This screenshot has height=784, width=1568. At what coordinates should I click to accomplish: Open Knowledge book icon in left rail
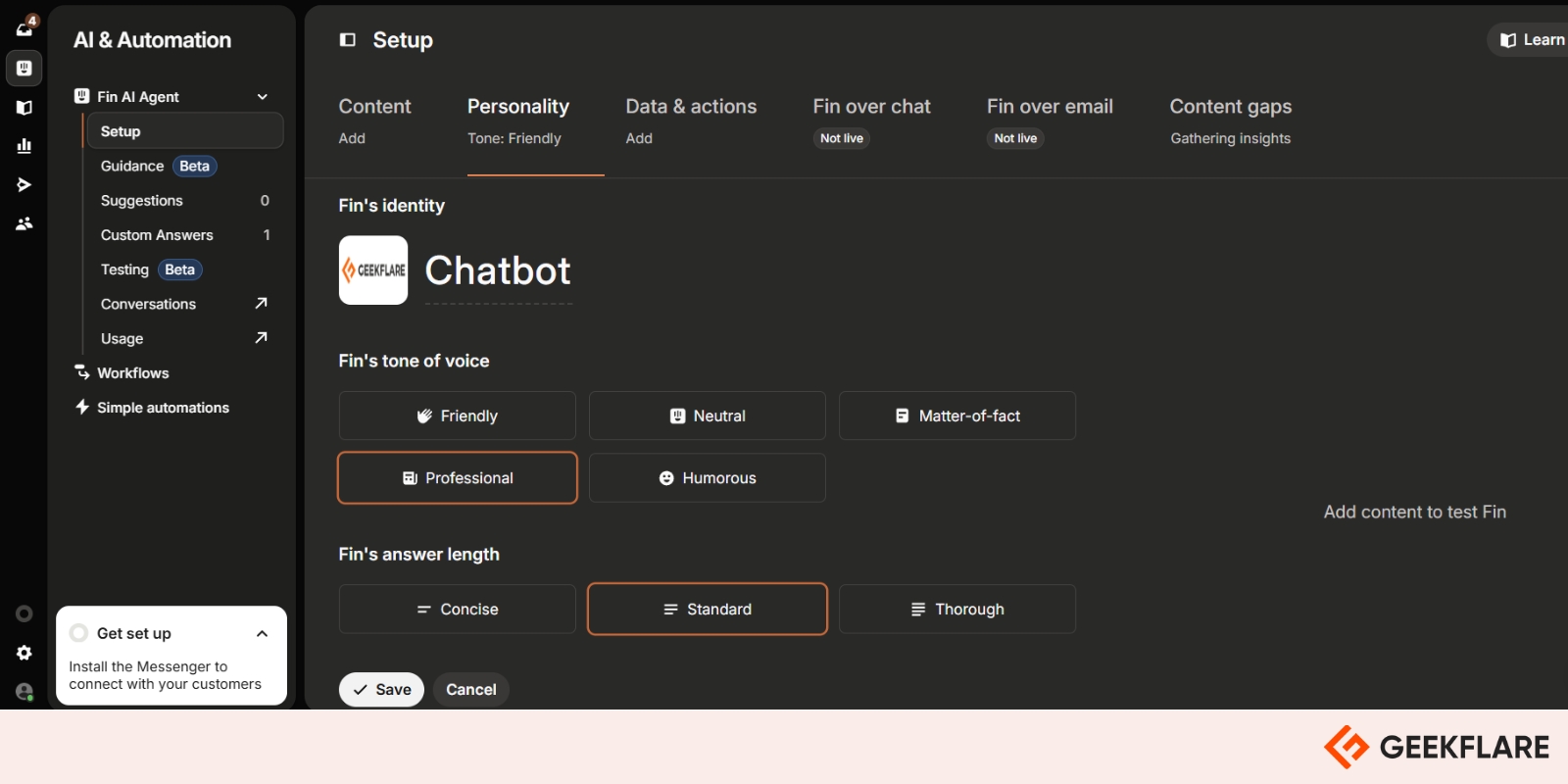click(x=24, y=107)
